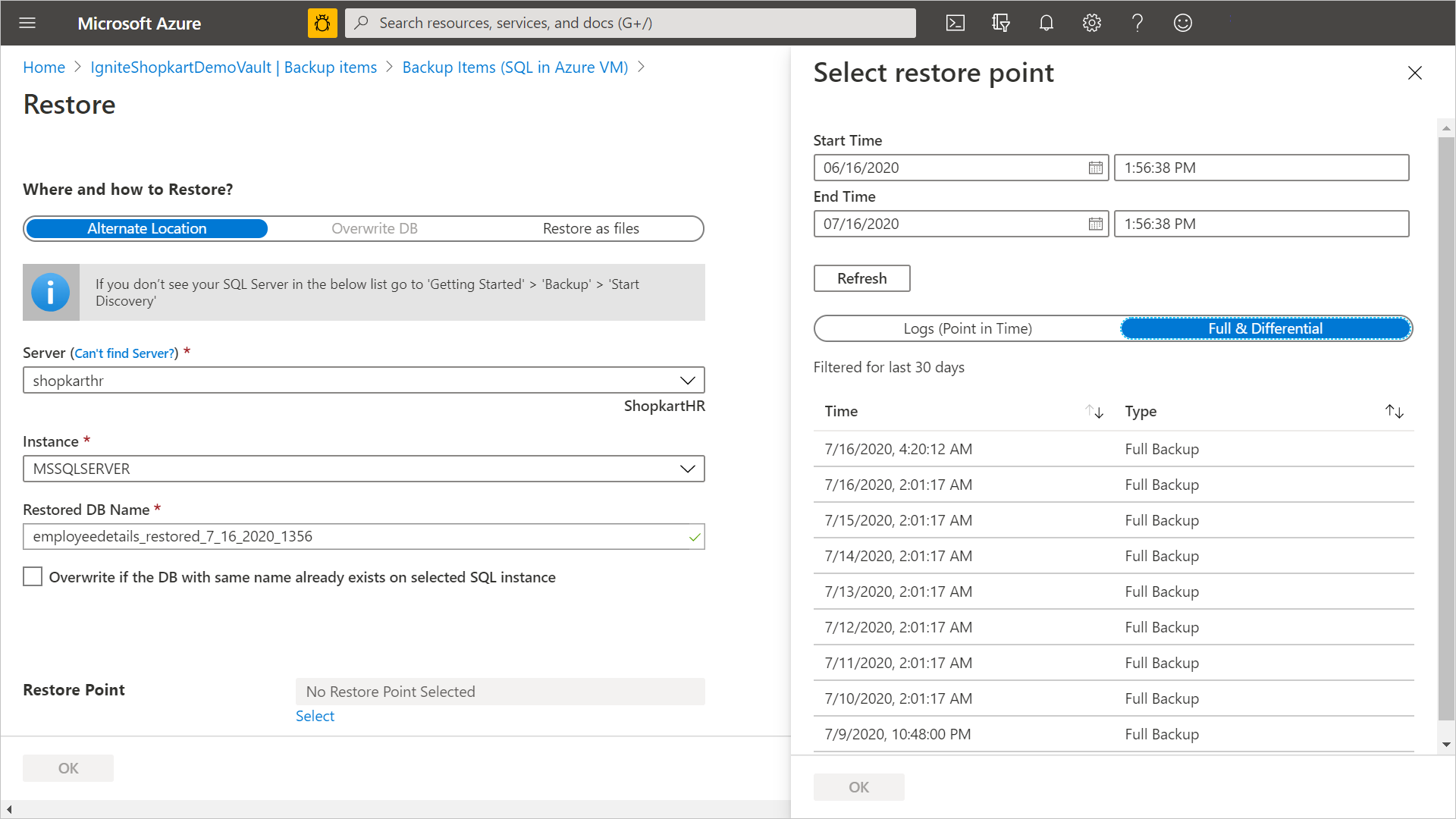This screenshot has height=819, width=1456.
Task: Click the notifications bell icon
Action: pos(1046,23)
